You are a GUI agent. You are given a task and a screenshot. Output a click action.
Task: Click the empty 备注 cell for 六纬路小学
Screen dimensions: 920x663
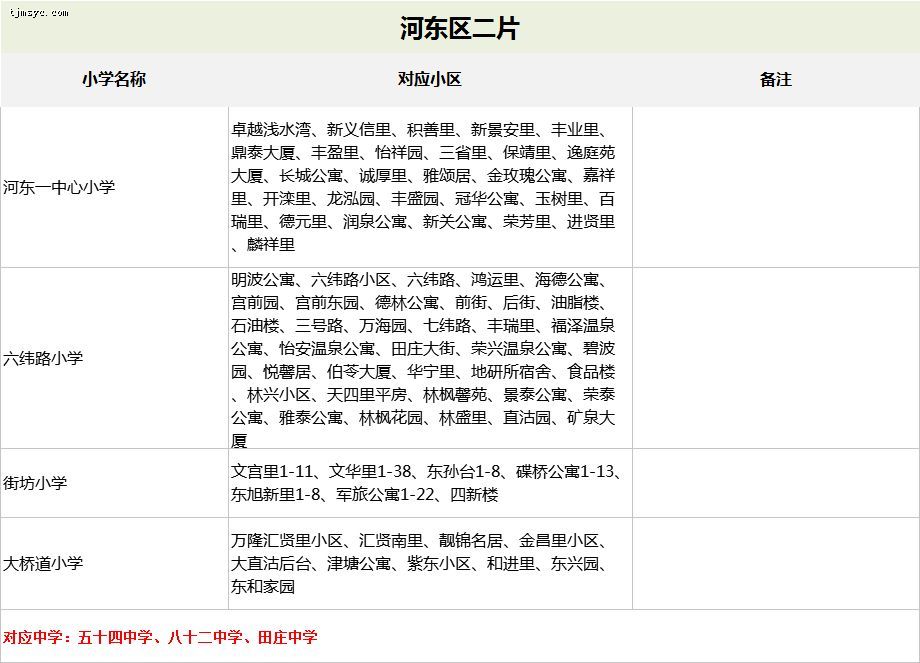pos(775,358)
